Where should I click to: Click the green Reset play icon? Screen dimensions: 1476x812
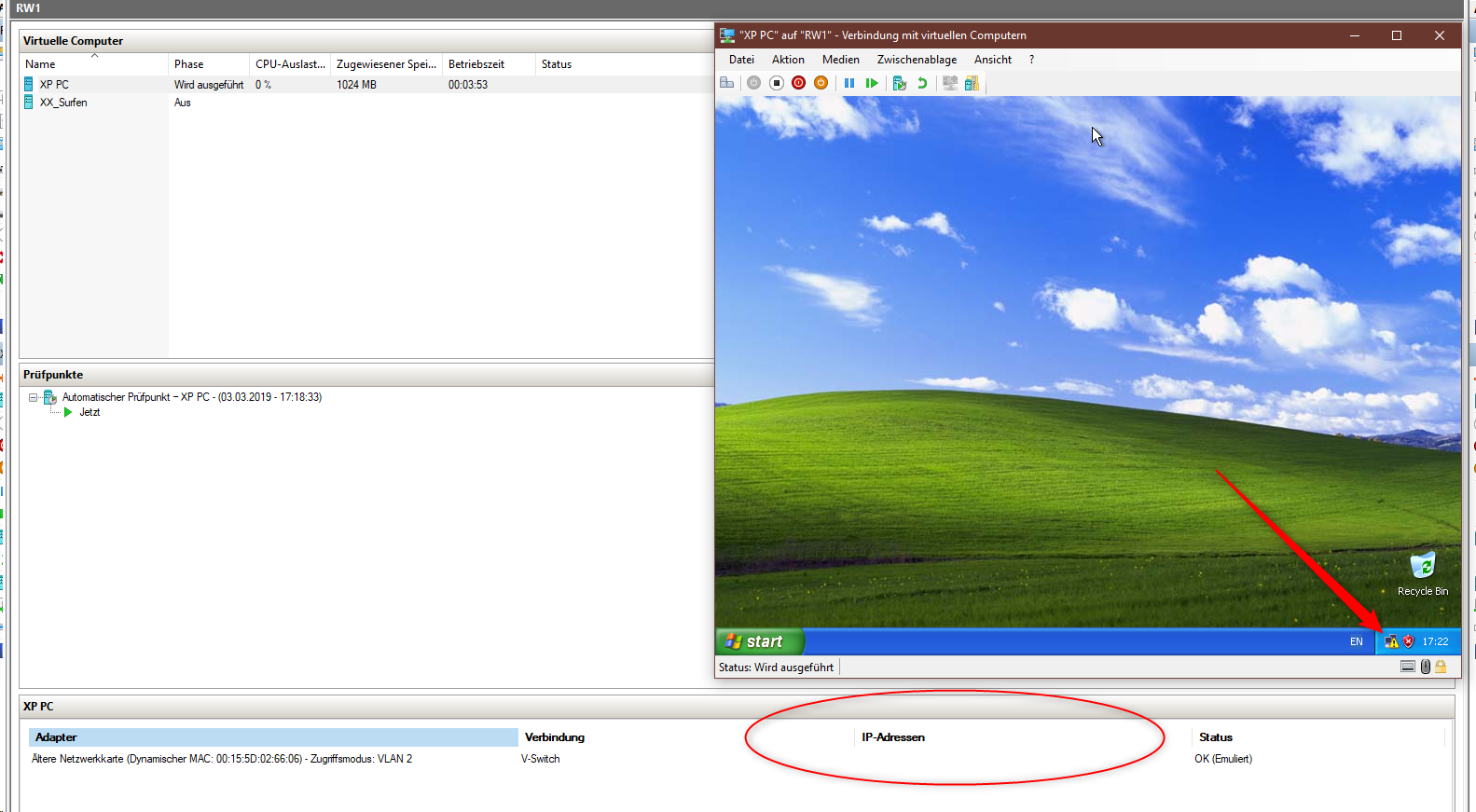872,83
